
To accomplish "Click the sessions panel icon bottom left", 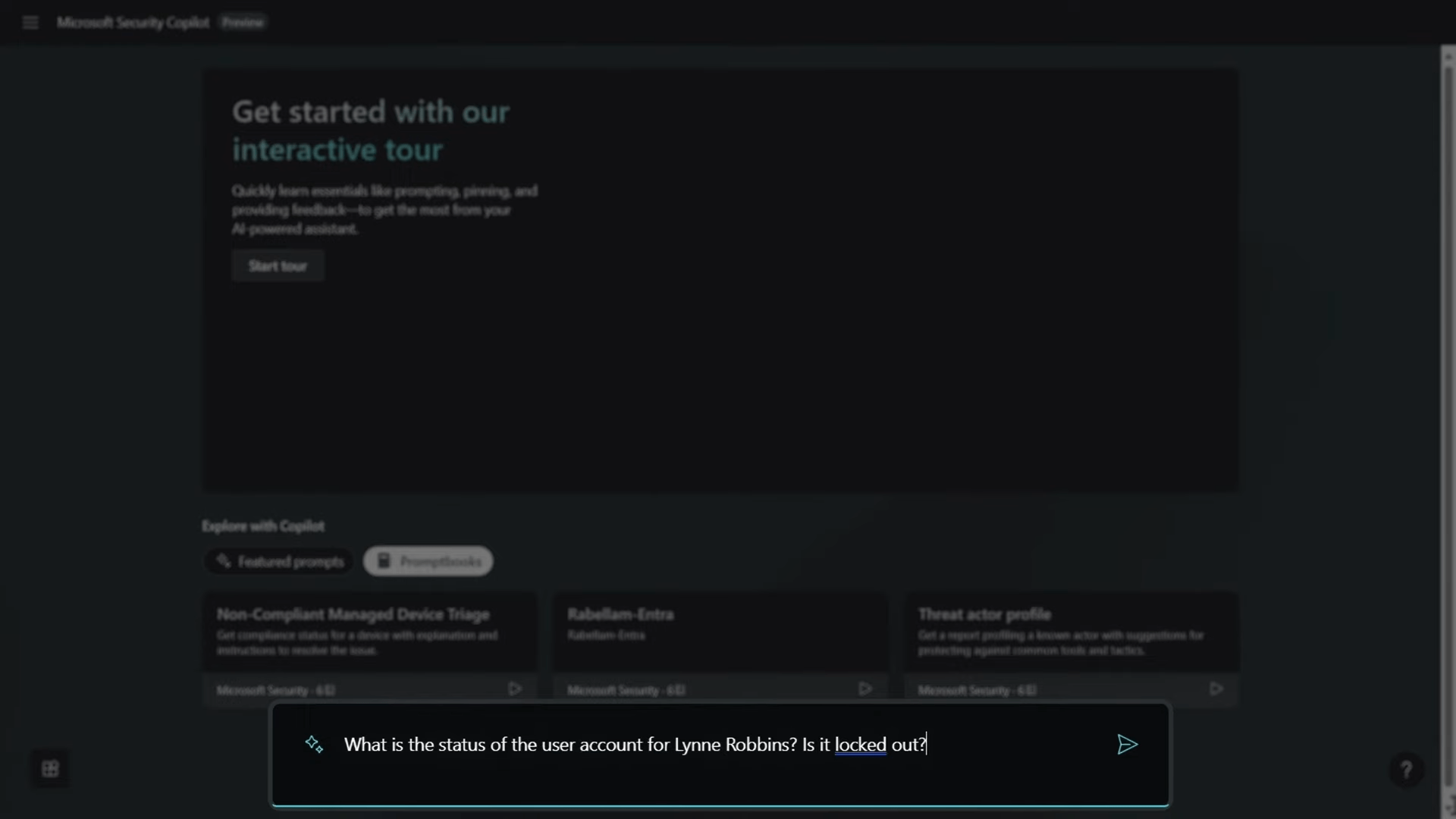I will pyautogui.click(x=49, y=768).
